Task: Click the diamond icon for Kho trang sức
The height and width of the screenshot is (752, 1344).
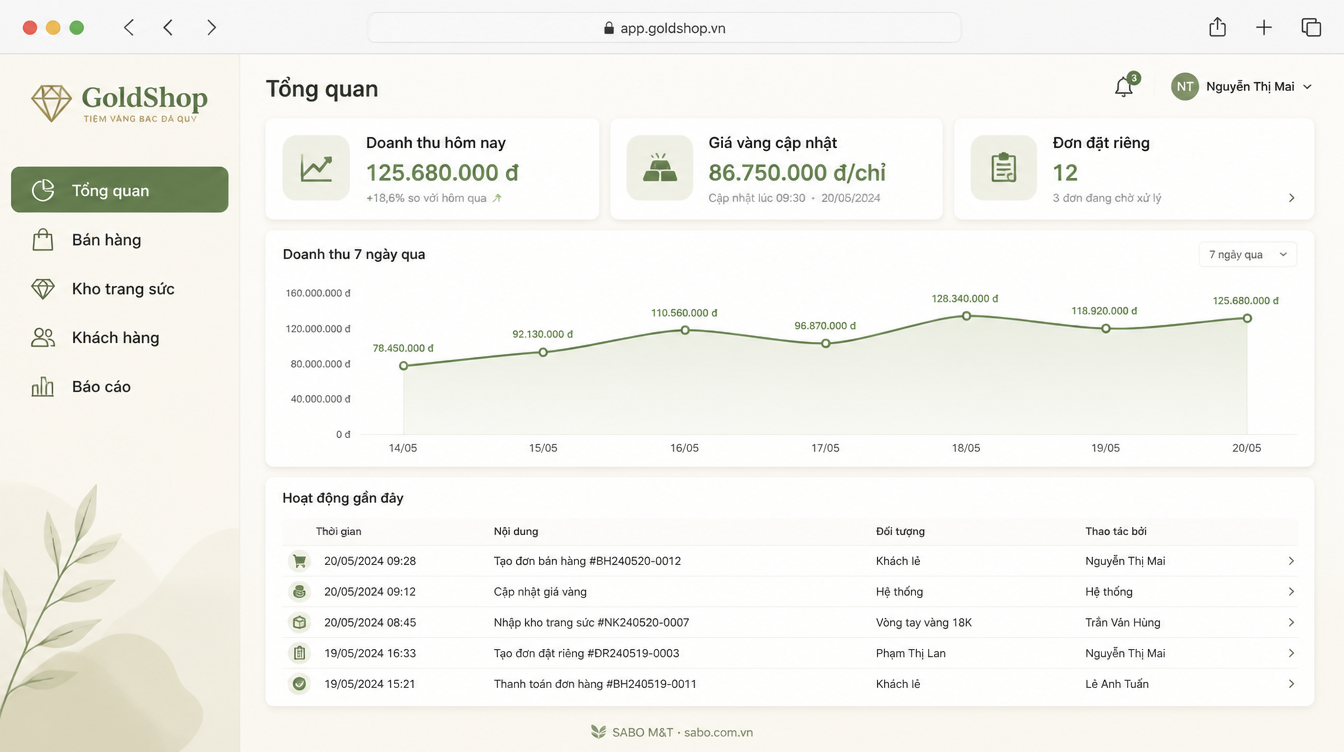Action: pos(42,289)
